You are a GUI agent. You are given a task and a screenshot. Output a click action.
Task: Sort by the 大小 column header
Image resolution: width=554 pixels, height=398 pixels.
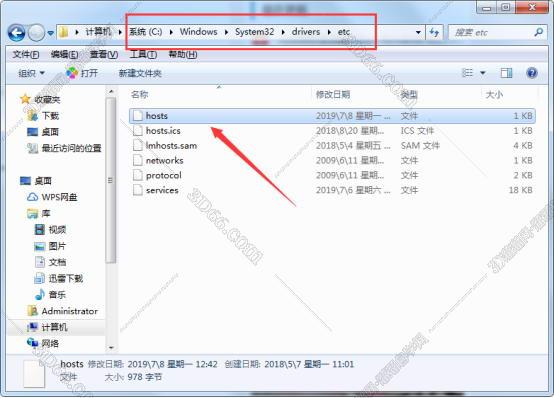click(x=494, y=94)
